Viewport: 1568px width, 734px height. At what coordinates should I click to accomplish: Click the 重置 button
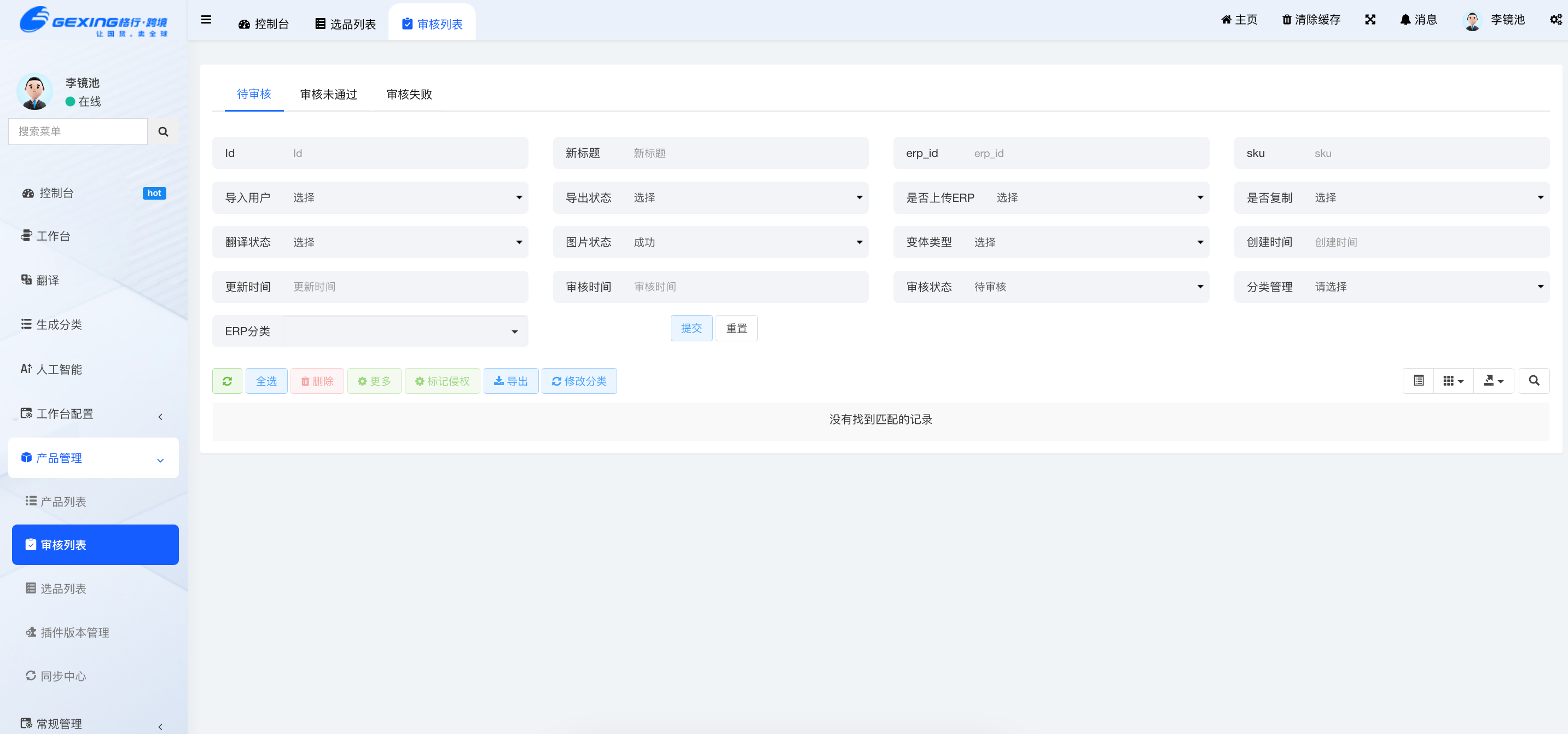tap(736, 329)
